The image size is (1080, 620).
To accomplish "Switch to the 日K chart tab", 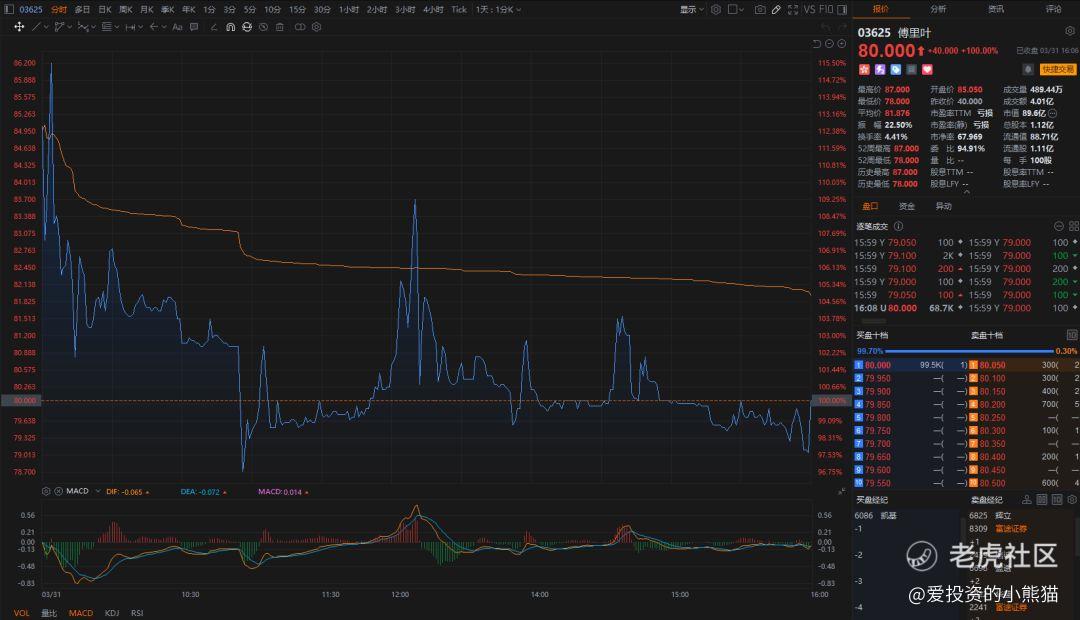I will point(104,9).
